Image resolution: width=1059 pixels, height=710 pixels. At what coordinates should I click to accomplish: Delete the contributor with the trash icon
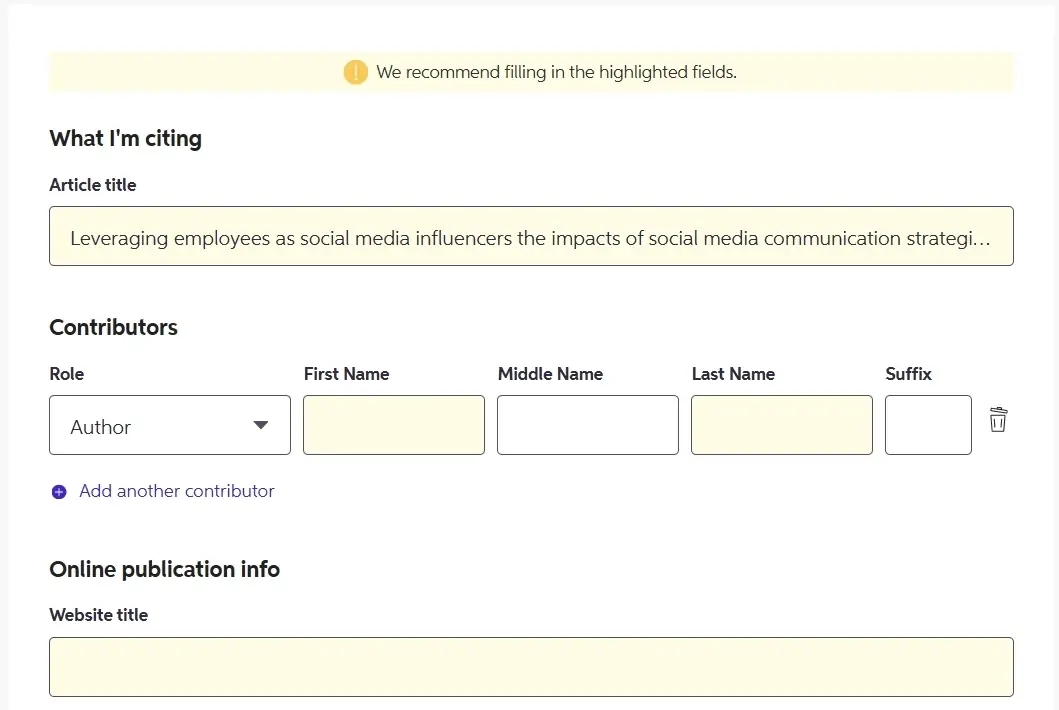click(x=997, y=420)
